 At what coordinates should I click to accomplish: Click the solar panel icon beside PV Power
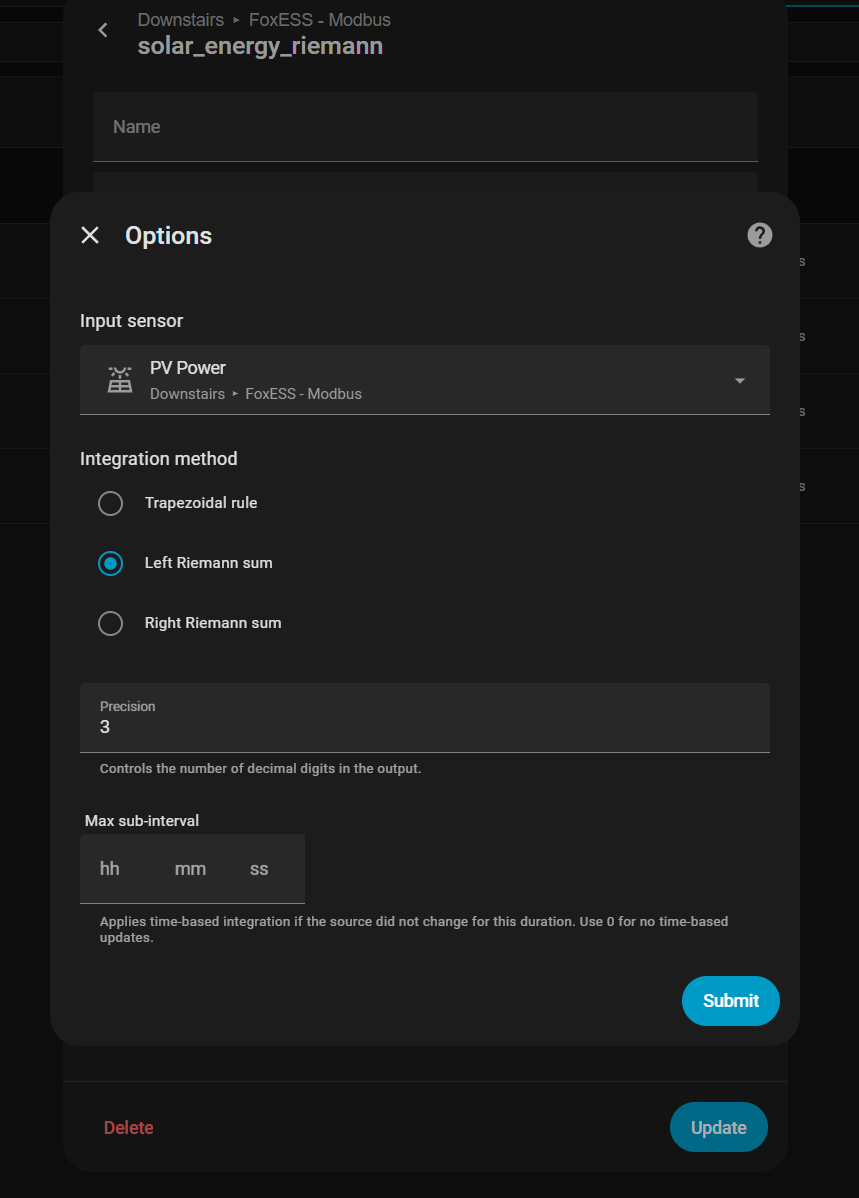click(120, 380)
